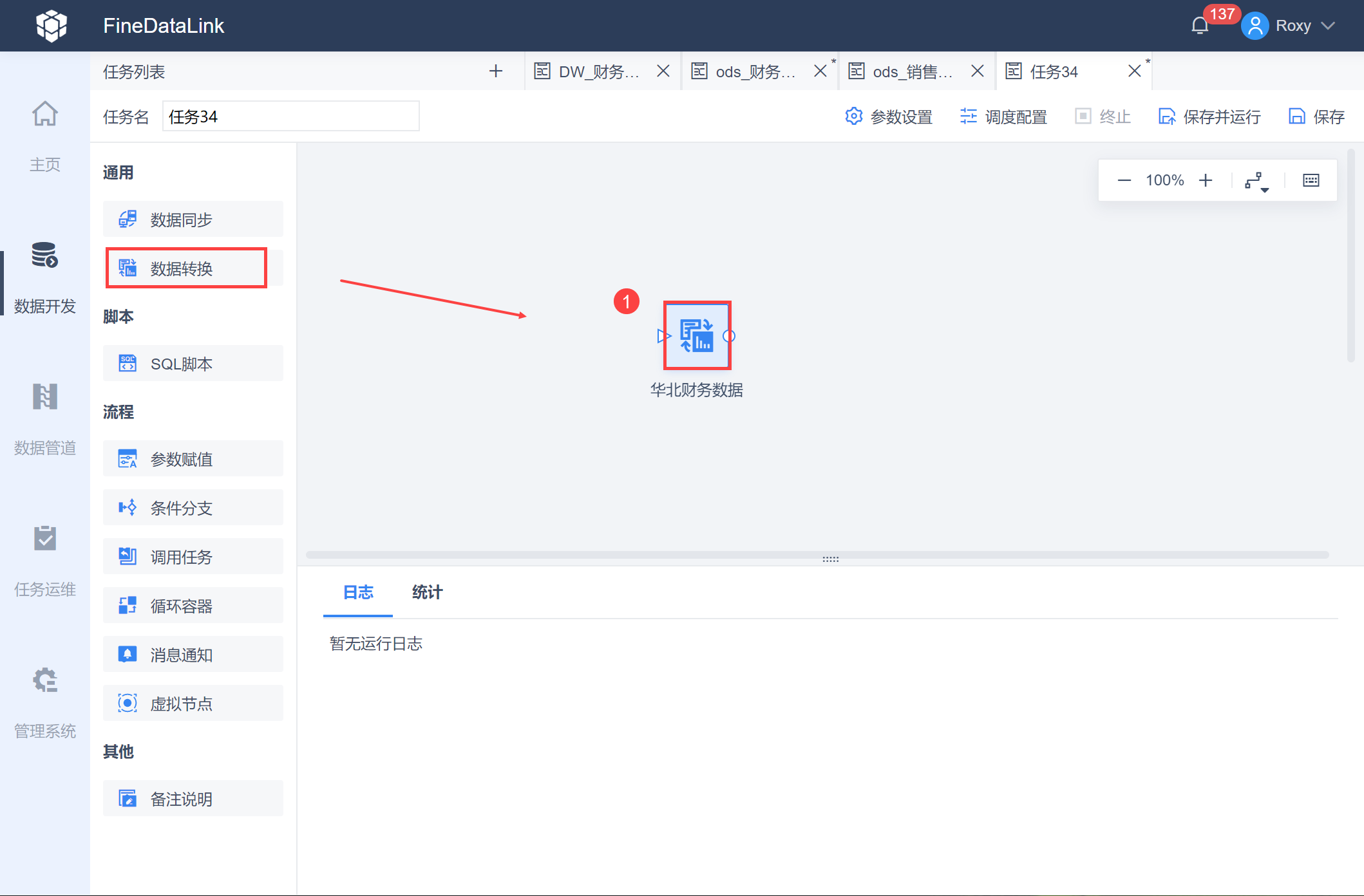Image resolution: width=1364 pixels, height=896 pixels.
Task: Expand the layout arrangement dropdown
Action: point(1256,182)
